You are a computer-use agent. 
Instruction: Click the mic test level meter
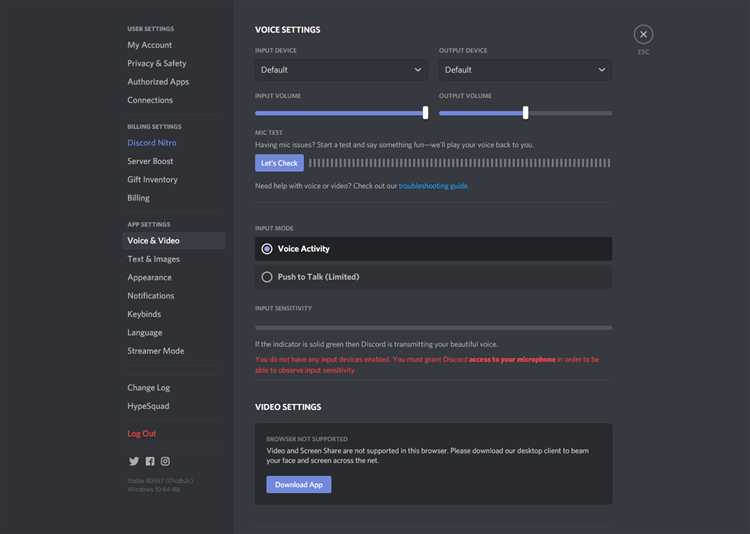tap(460, 163)
